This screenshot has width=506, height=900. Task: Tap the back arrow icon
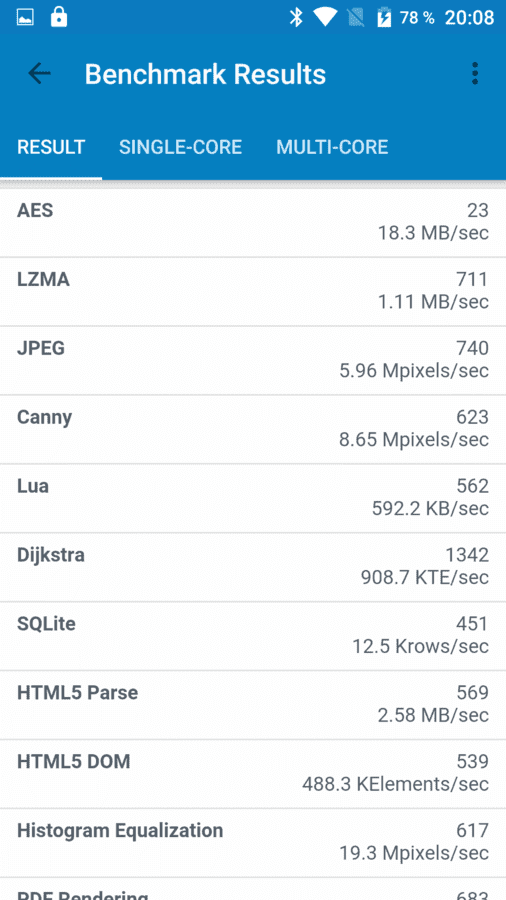39,73
